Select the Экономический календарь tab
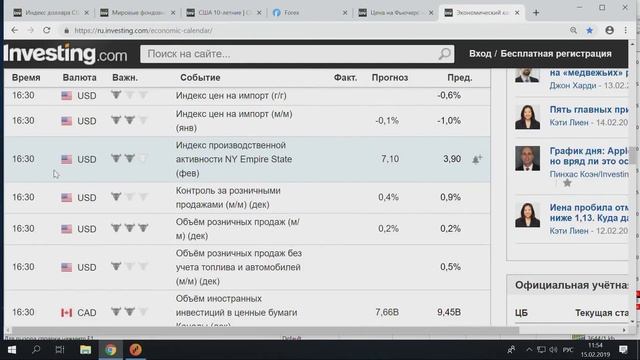640x360 pixels. click(481, 13)
